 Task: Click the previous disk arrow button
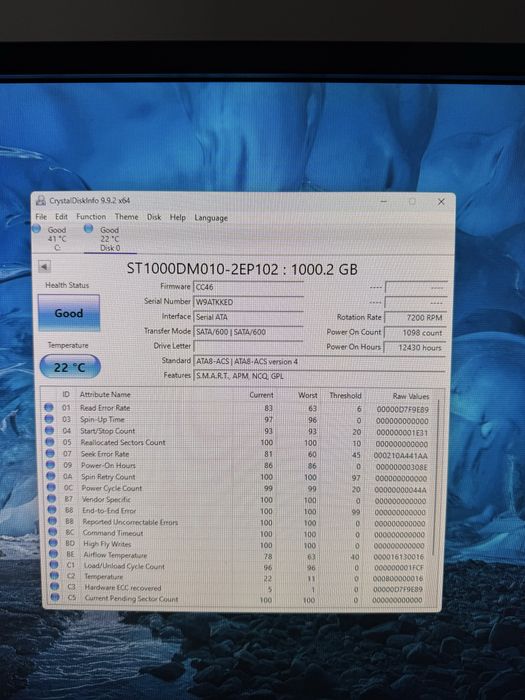(44, 267)
